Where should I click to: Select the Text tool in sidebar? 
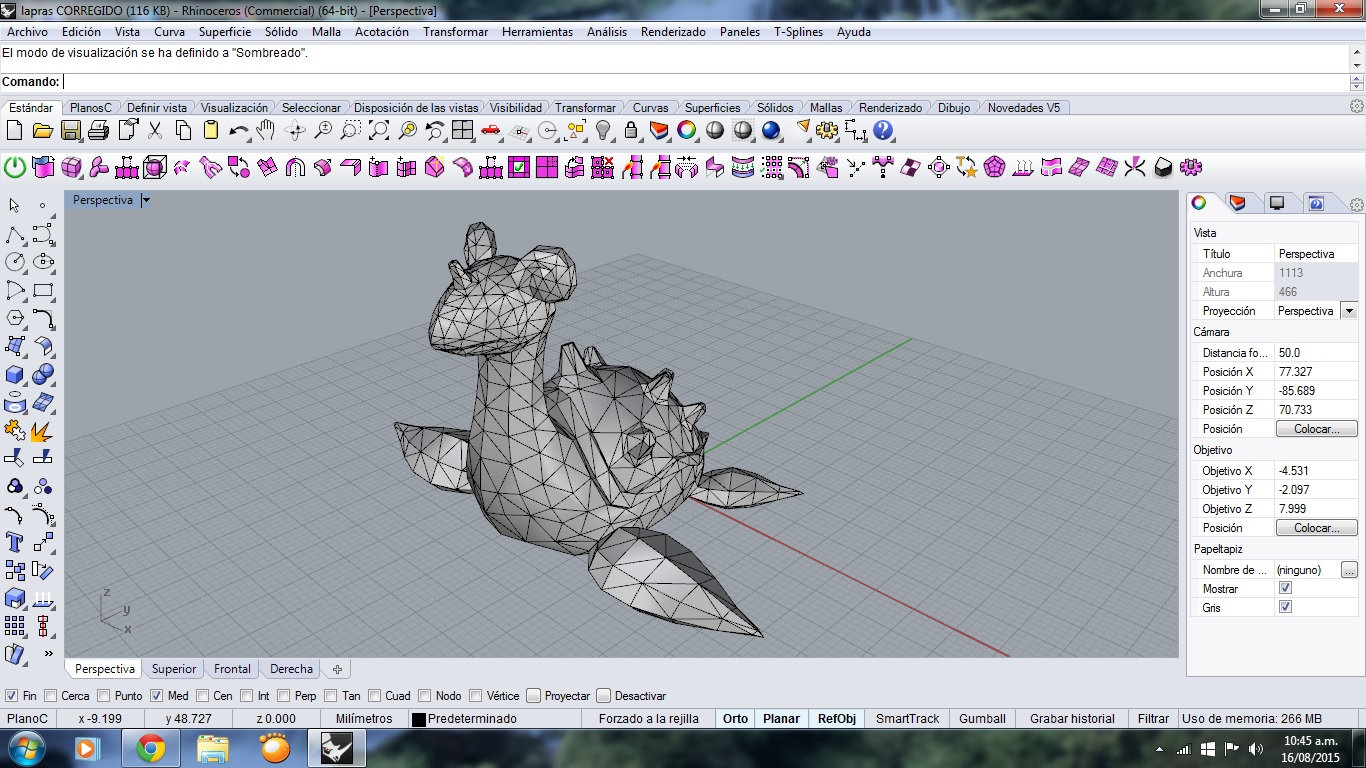[14, 542]
